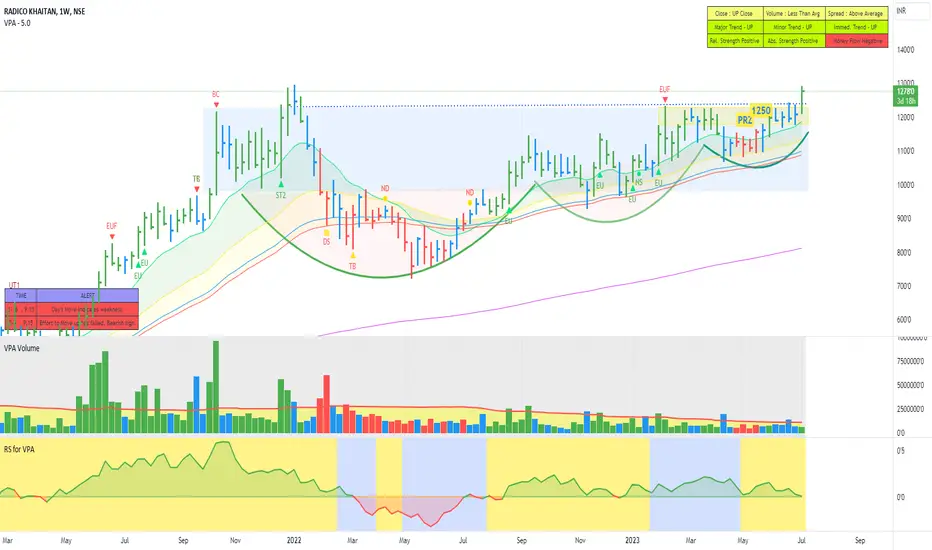Click the 7000 price axis label
Image resolution: width=932 pixels, height=550 pixels.
(904, 286)
